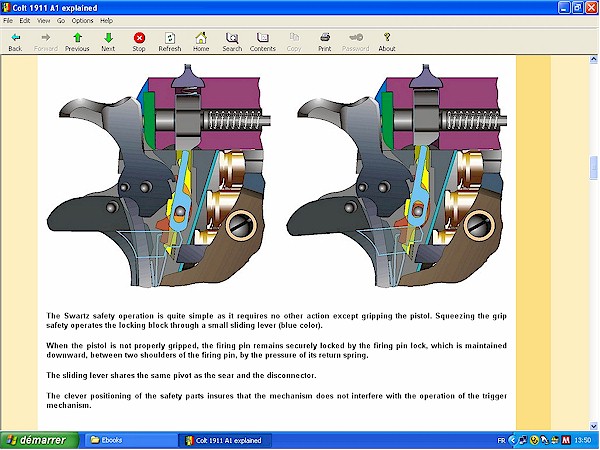The width and height of the screenshot is (600, 450).
Task: Go Back using the toolbar arrow
Action: pos(15,41)
